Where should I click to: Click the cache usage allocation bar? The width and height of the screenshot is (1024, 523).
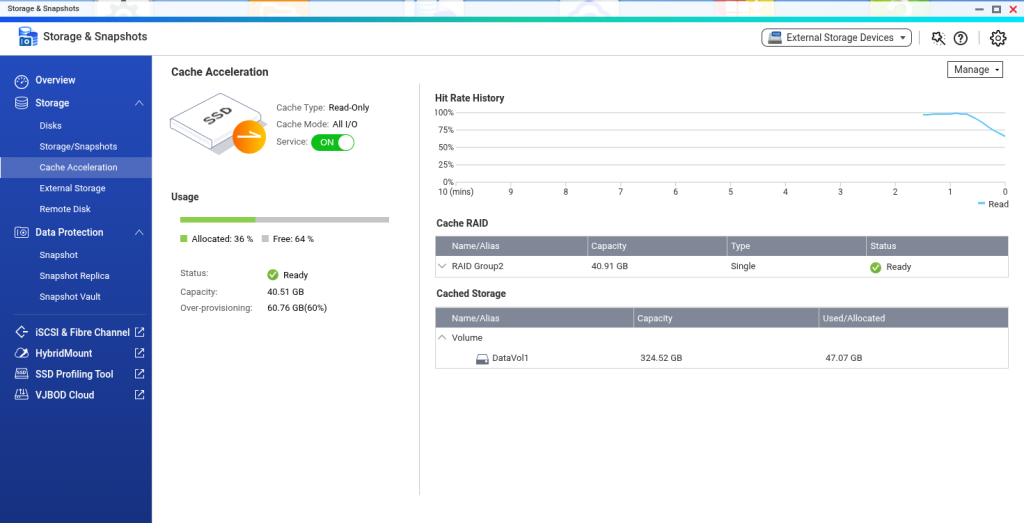point(284,219)
